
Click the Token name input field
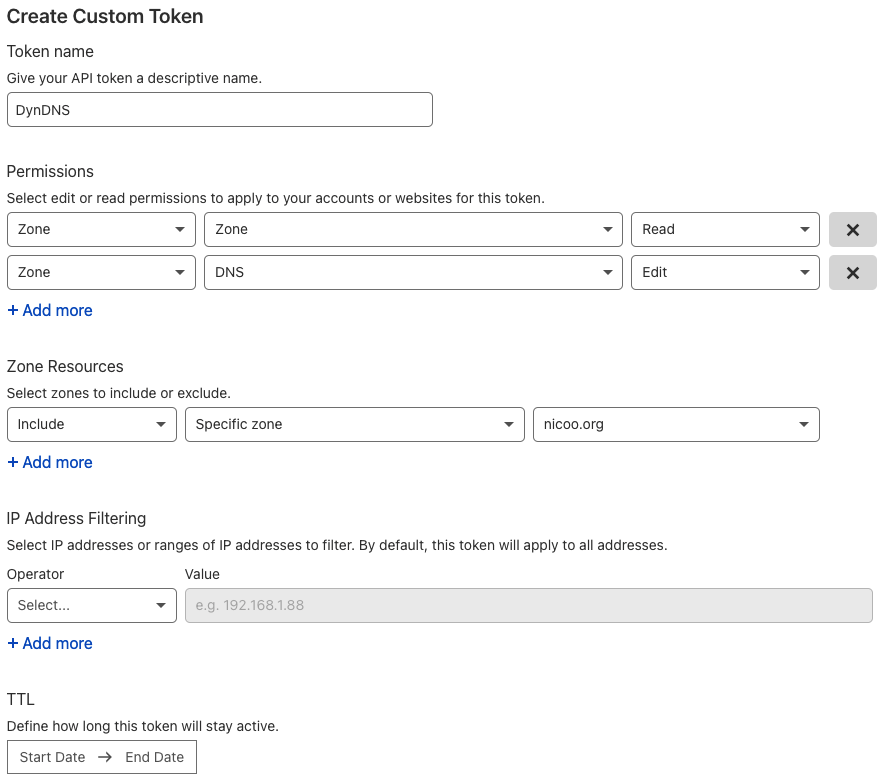point(219,110)
